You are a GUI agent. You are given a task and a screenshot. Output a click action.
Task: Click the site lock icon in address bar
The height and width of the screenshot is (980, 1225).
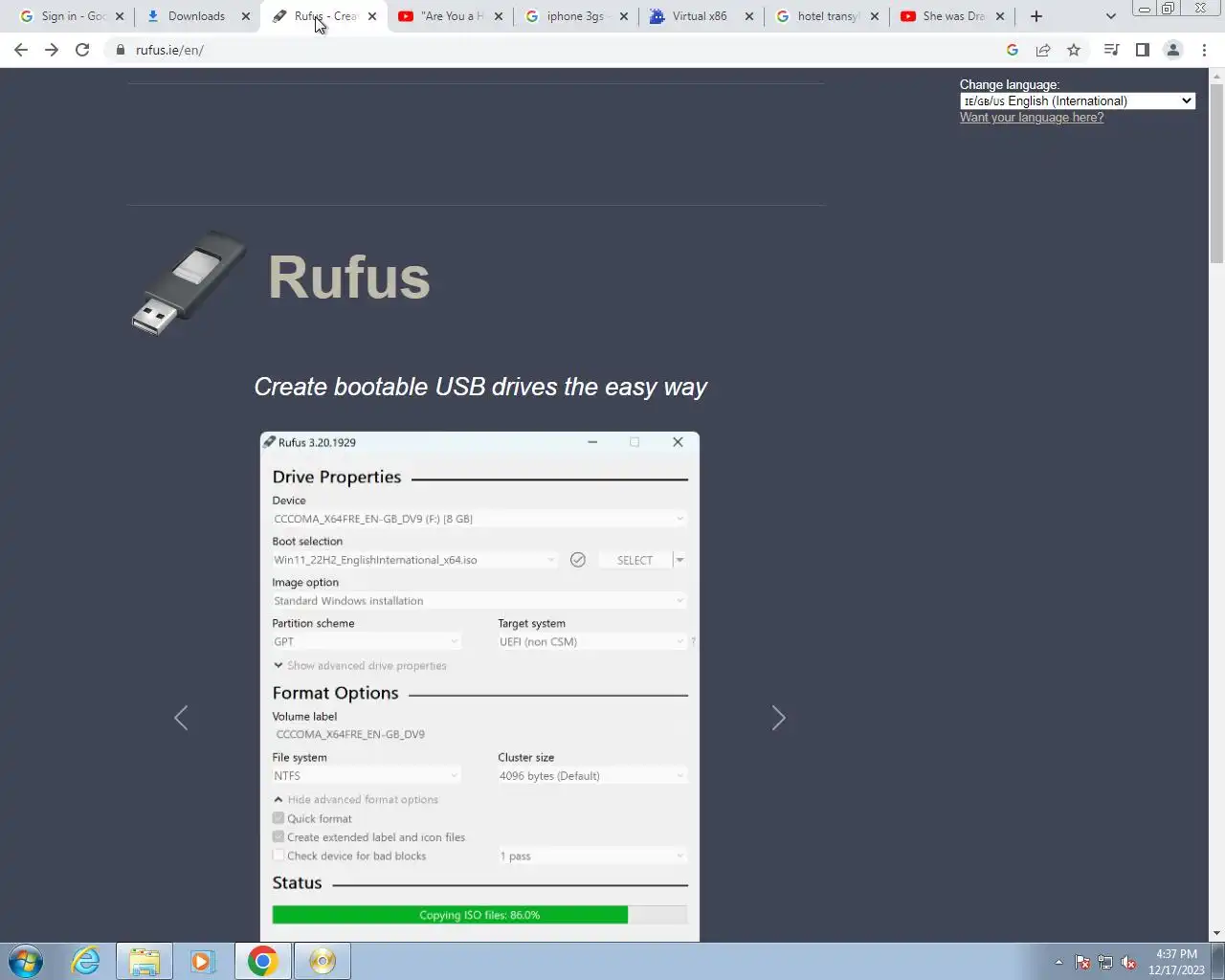coord(120,50)
